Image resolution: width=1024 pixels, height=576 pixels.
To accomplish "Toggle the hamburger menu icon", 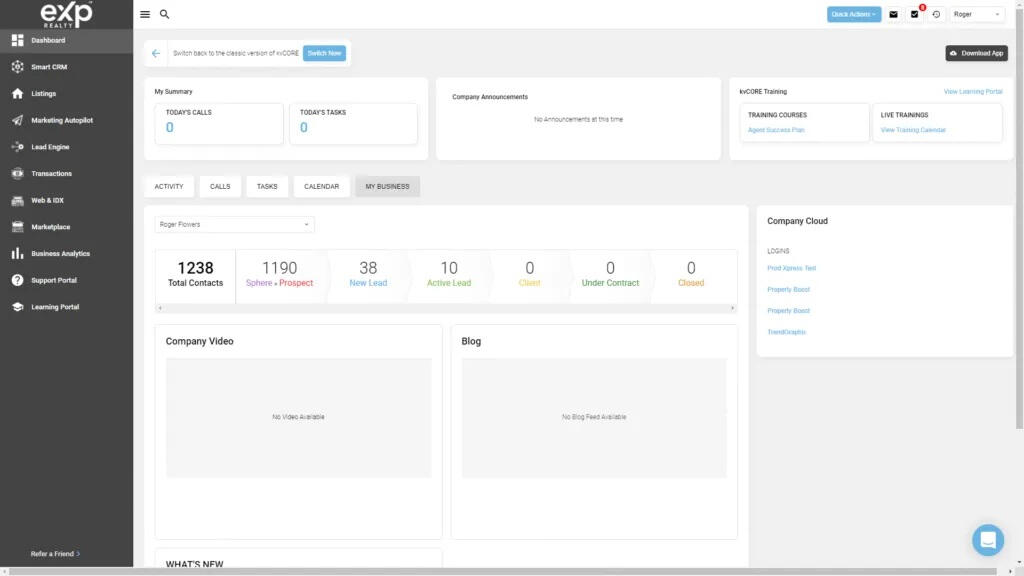I will click(145, 15).
